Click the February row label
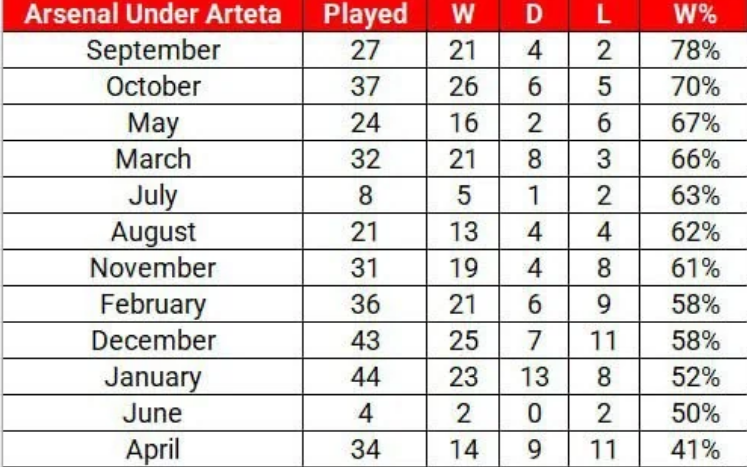 click(x=153, y=304)
